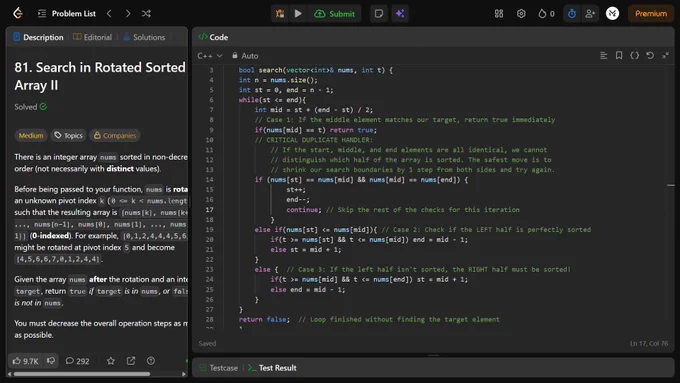This screenshot has height=383, width=680.
Task: Click the debugger icon beside Run
Action: [x=280, y=13]
